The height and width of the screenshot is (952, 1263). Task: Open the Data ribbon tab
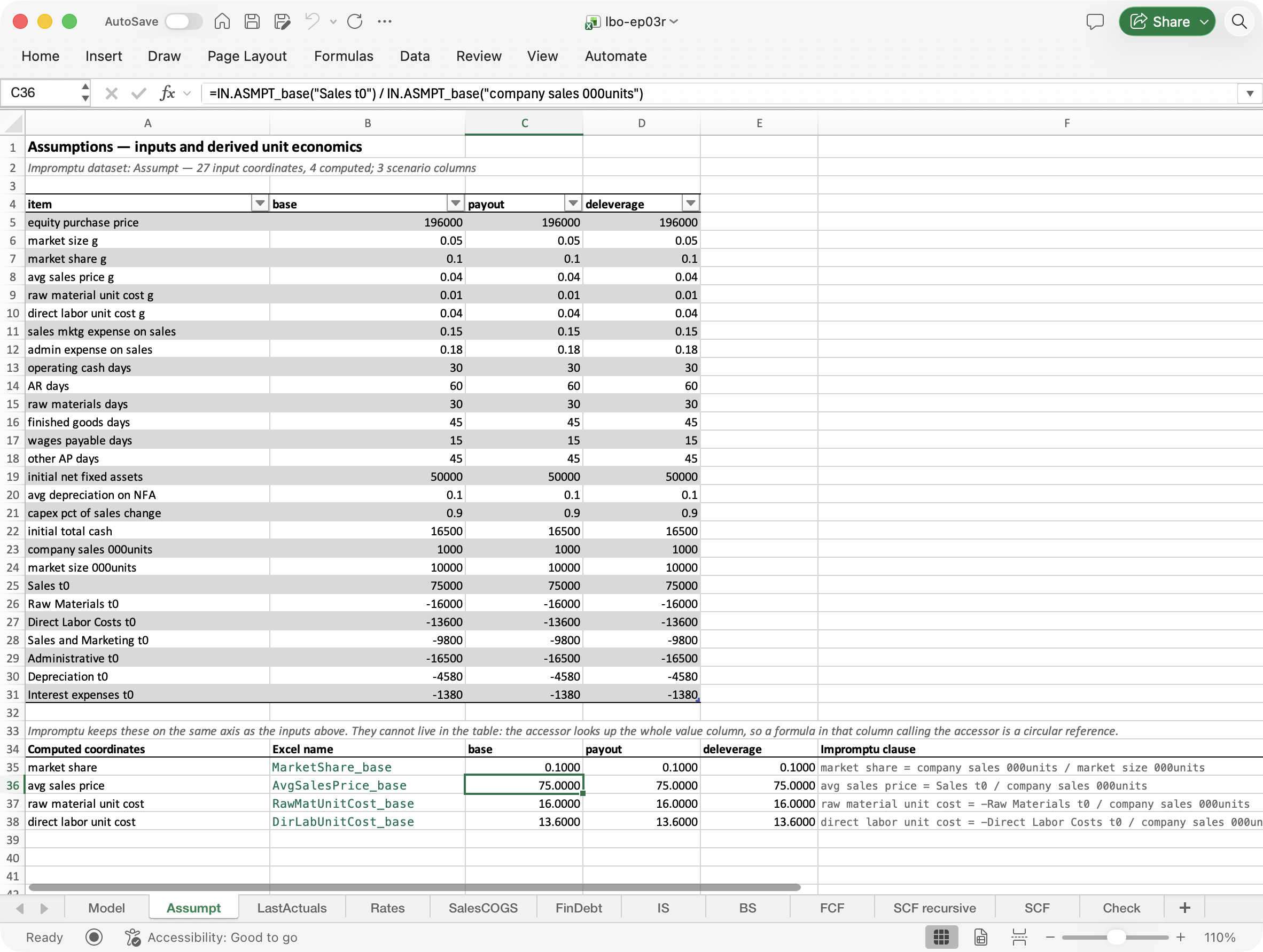[x=415, y=56]
